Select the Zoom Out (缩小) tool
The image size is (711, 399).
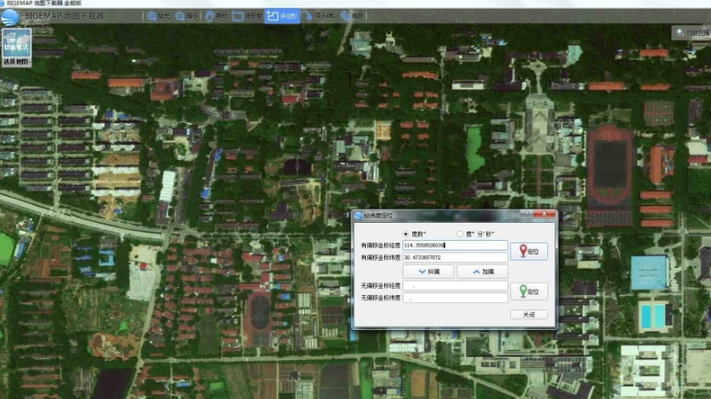click(x=187, y=16)
